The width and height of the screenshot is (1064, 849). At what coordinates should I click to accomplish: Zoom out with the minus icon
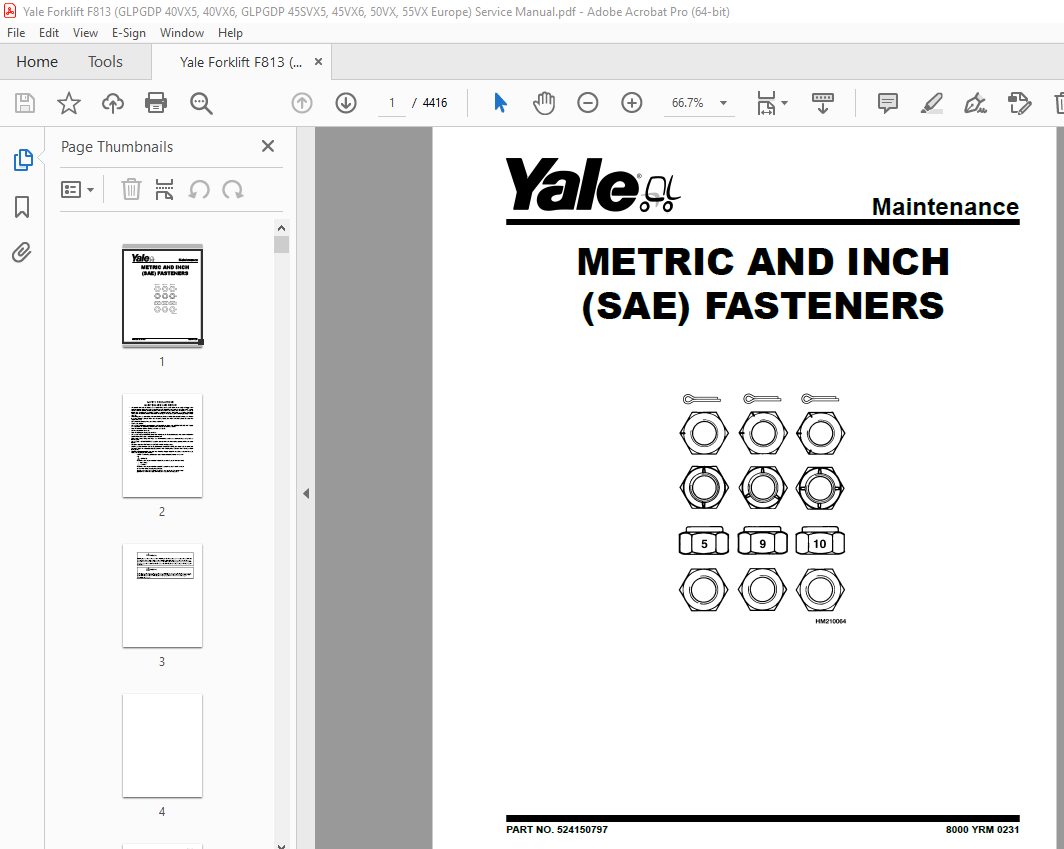(588, 103)
